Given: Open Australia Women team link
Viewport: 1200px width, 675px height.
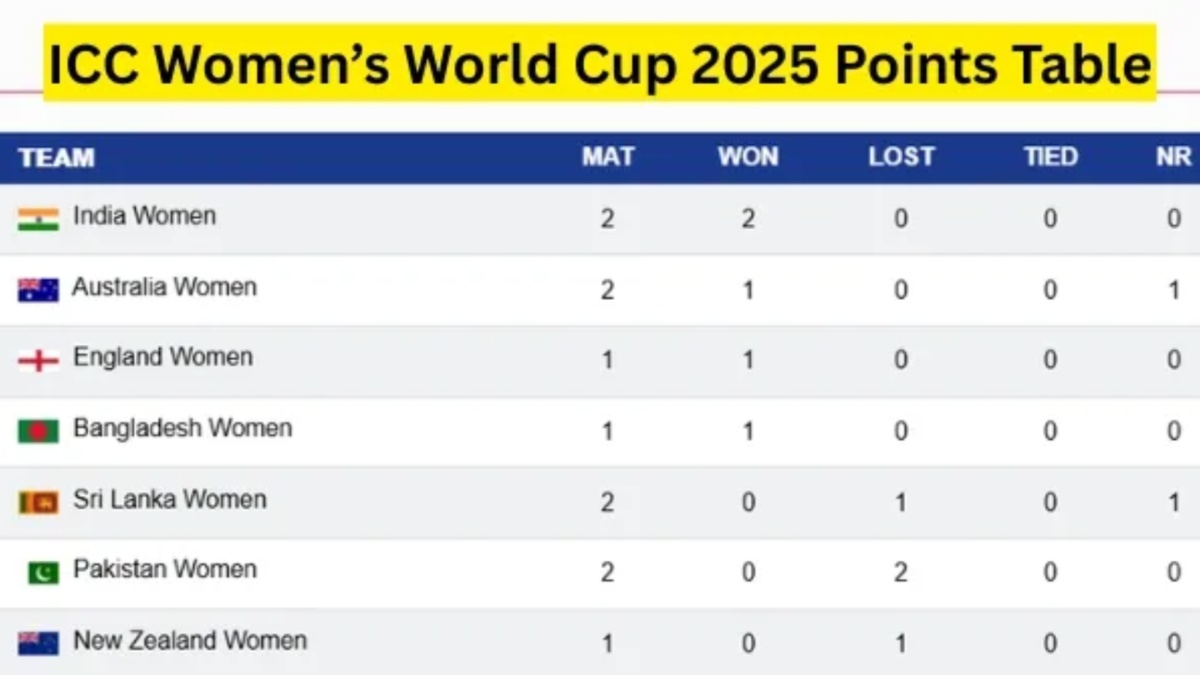Looking at the screenshot, I should (164, 288).
